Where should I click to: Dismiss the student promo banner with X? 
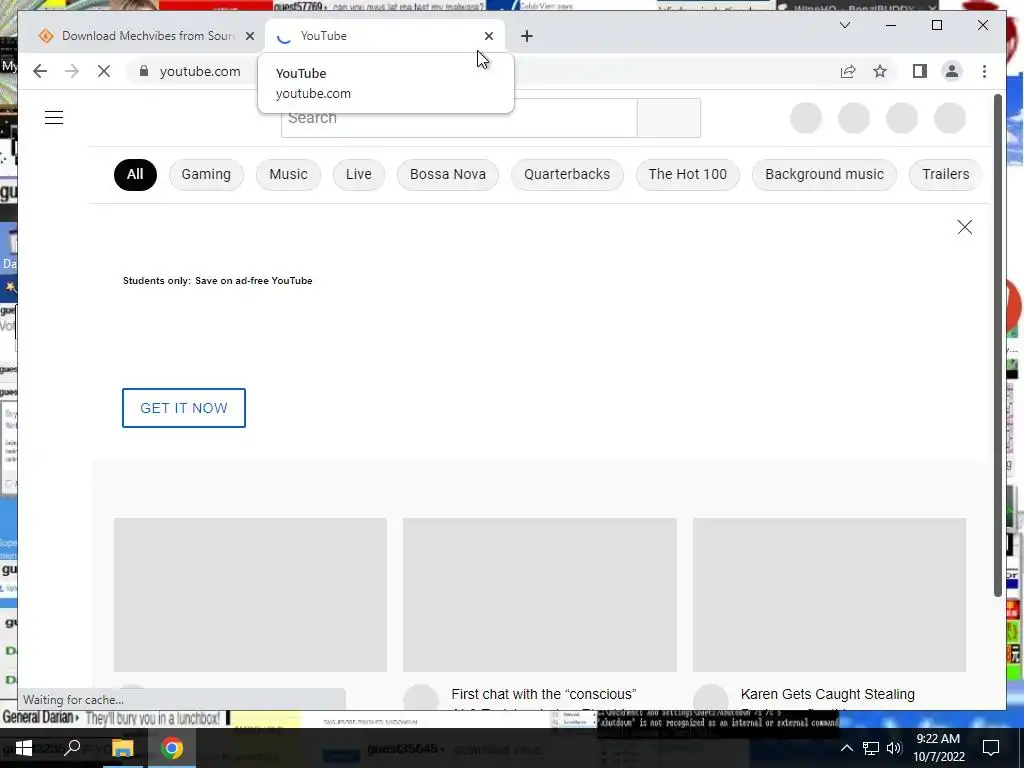tap(965, 227)
